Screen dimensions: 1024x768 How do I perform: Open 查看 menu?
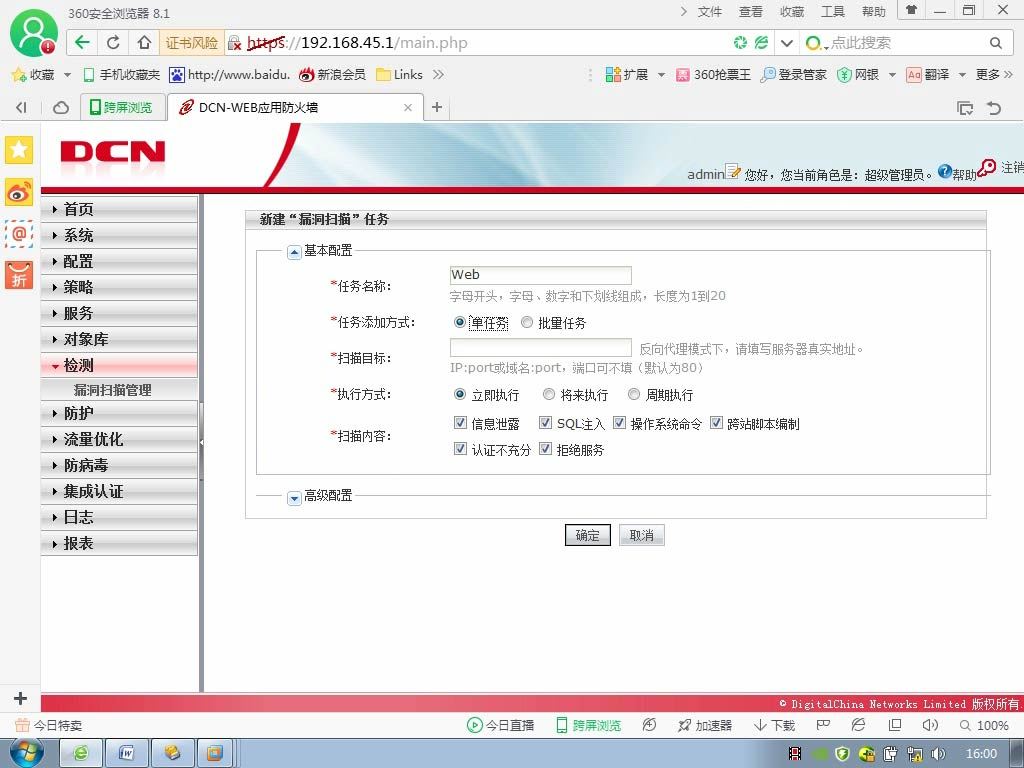point(750,12)
